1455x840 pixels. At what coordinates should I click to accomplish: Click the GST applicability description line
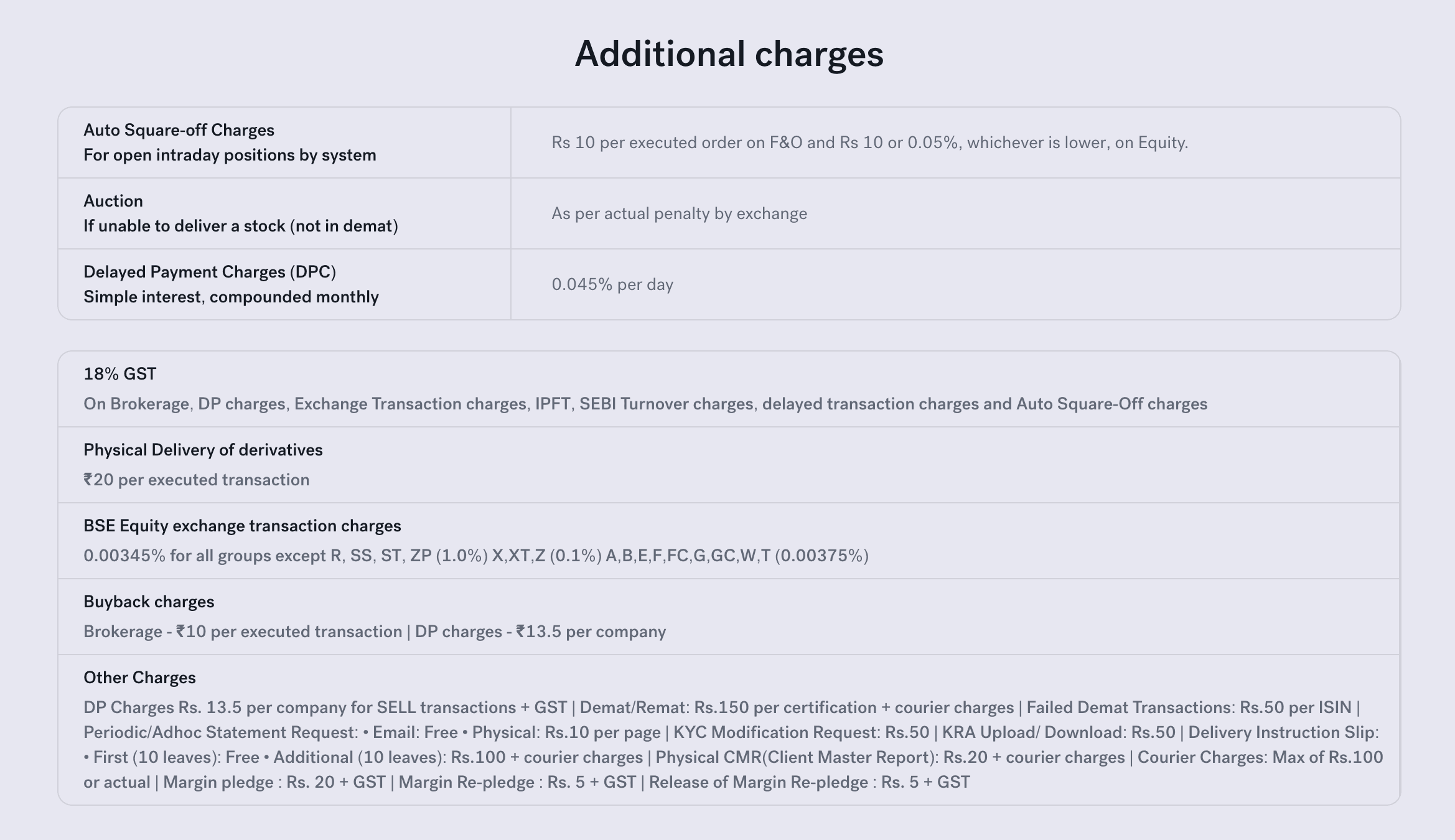[645, 404]
